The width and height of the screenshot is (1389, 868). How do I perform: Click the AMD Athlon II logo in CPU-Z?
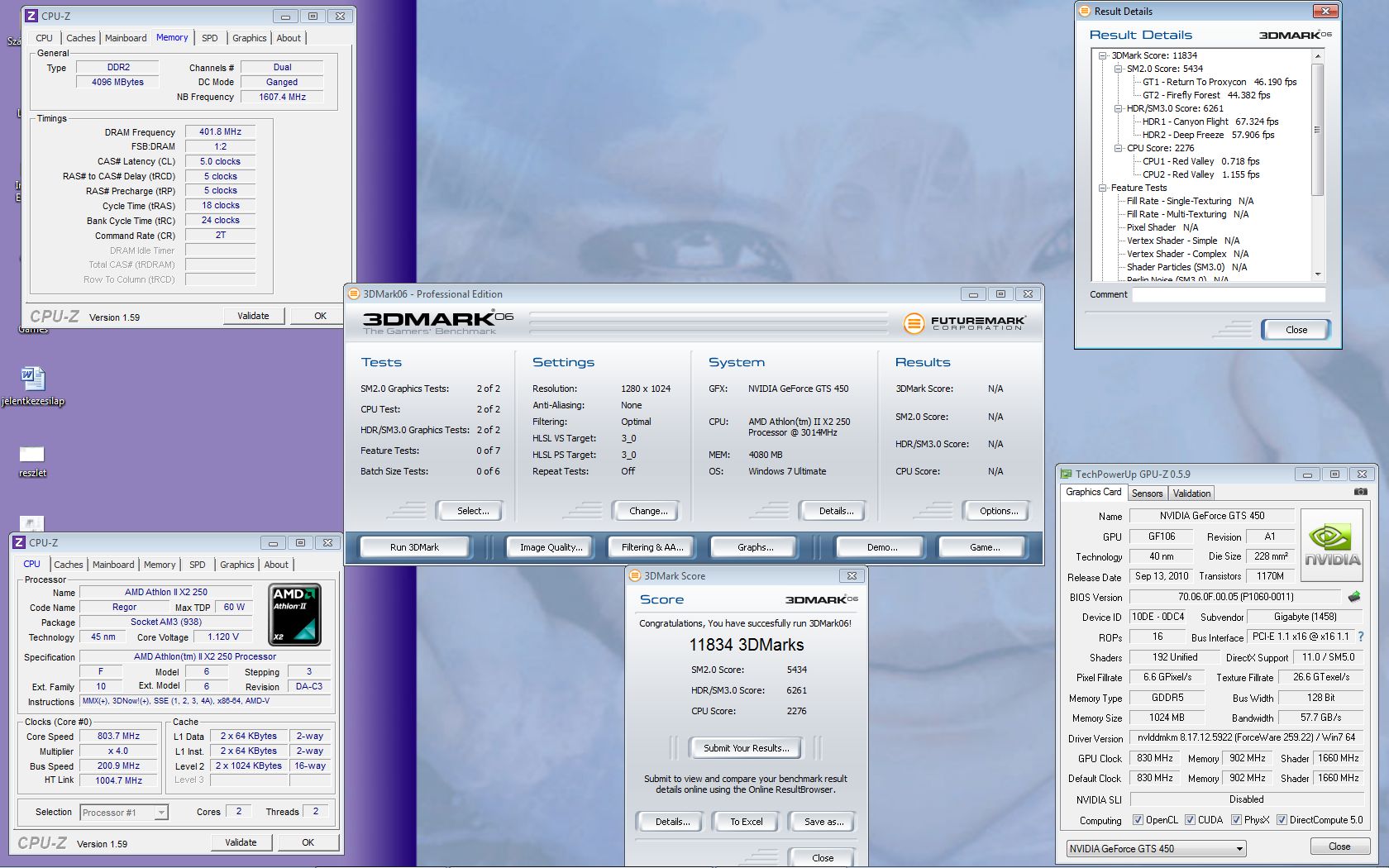point(295,614)
